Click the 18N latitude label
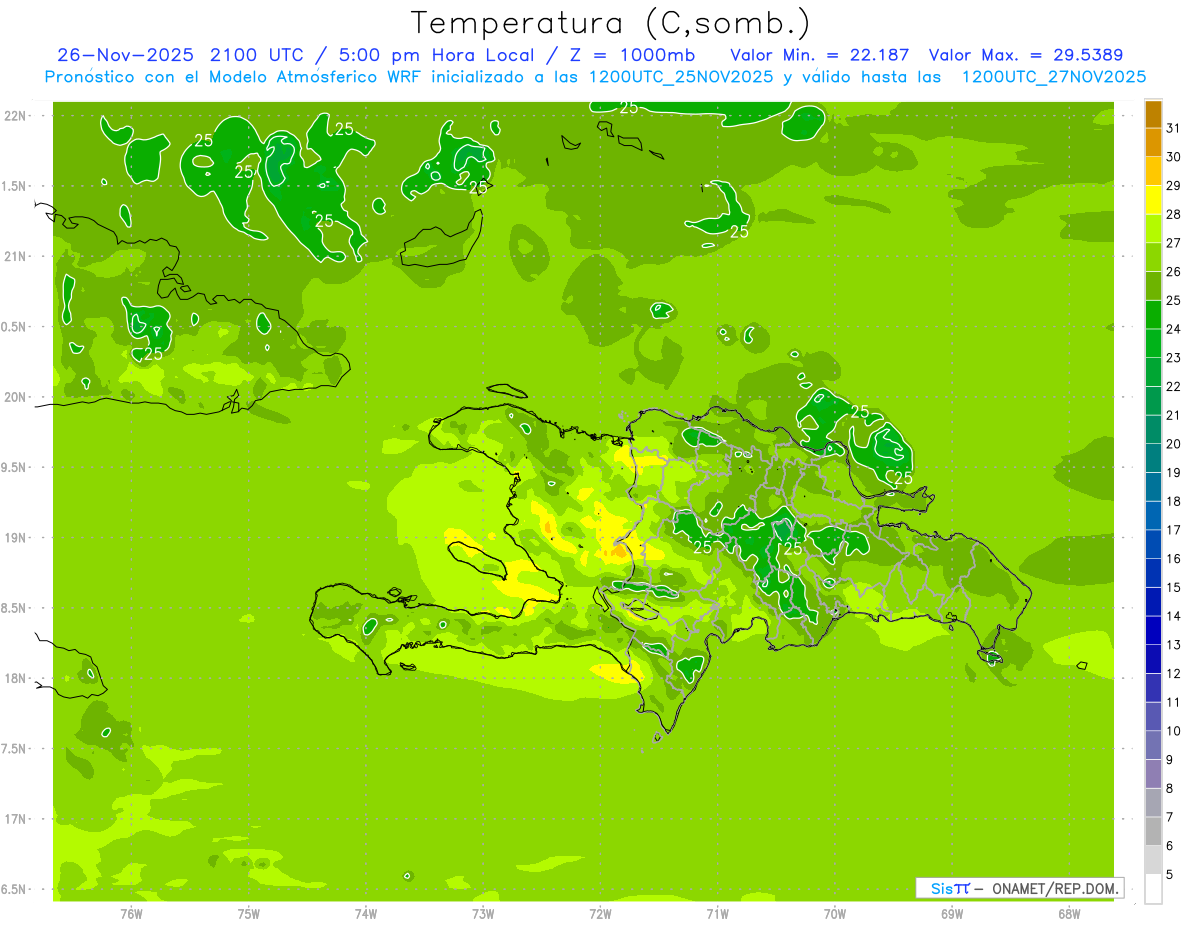Viewport: 1200px width, 927px height. tap(15, 678)
